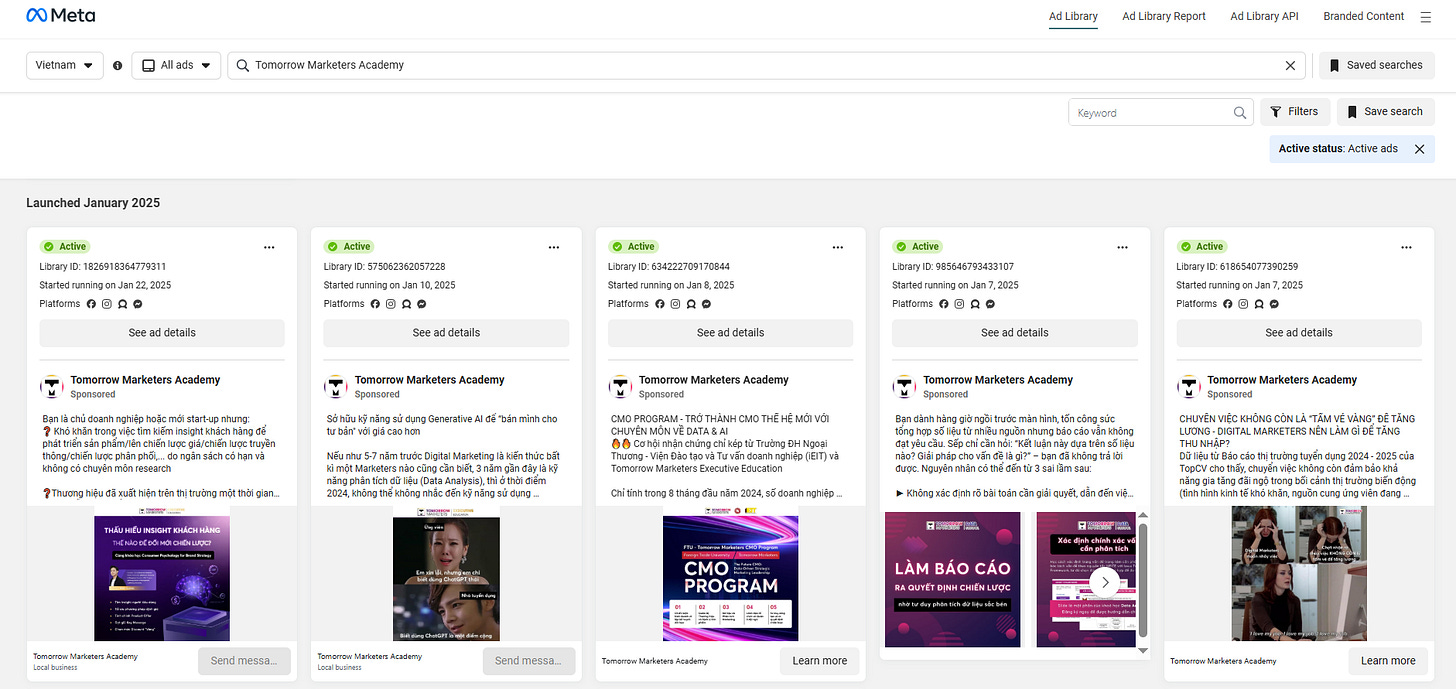Focus the main ad library search field
Viewport: 1456px width, 689px height.
pos(766,65)
